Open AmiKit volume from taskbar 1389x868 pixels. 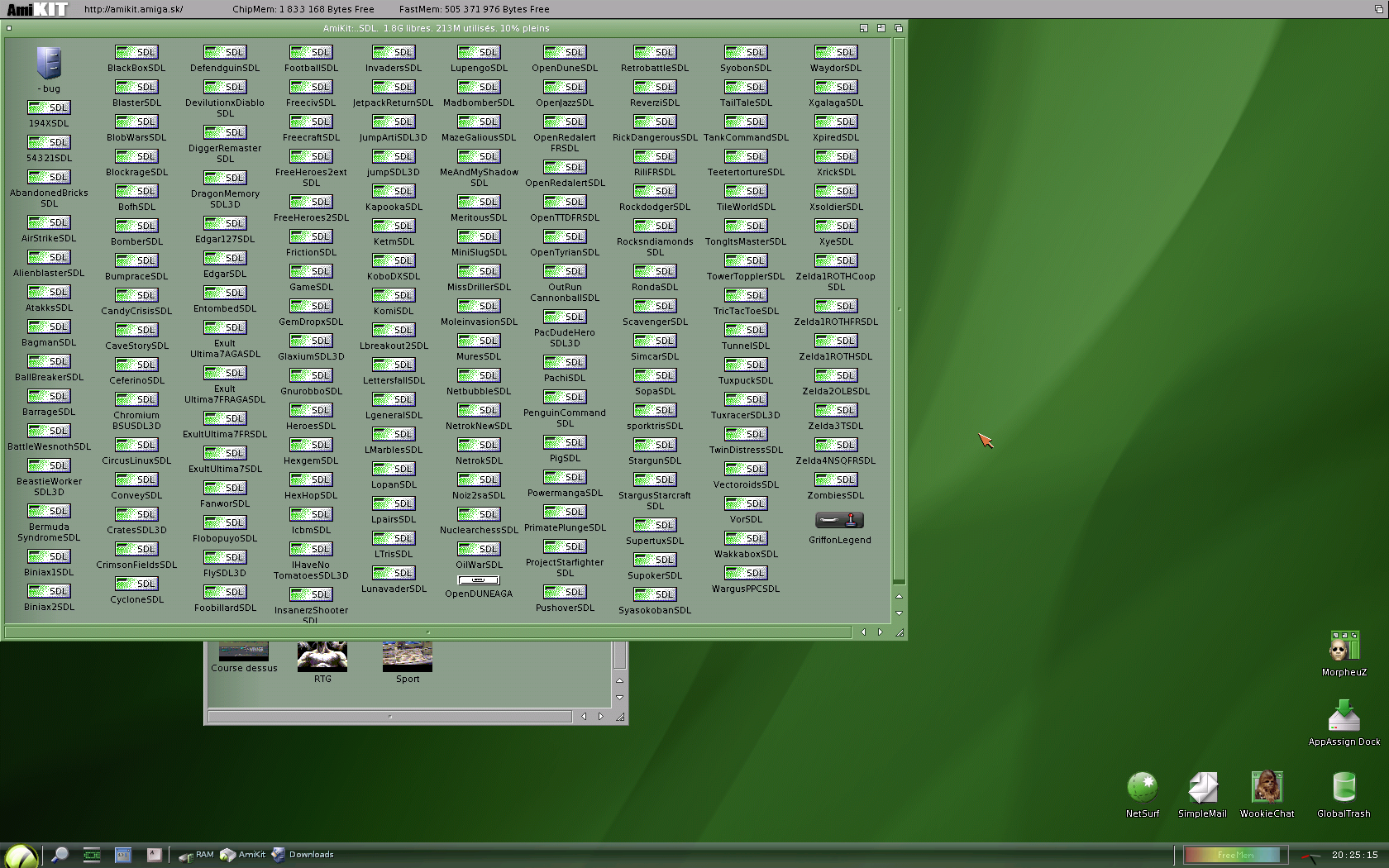243,855
